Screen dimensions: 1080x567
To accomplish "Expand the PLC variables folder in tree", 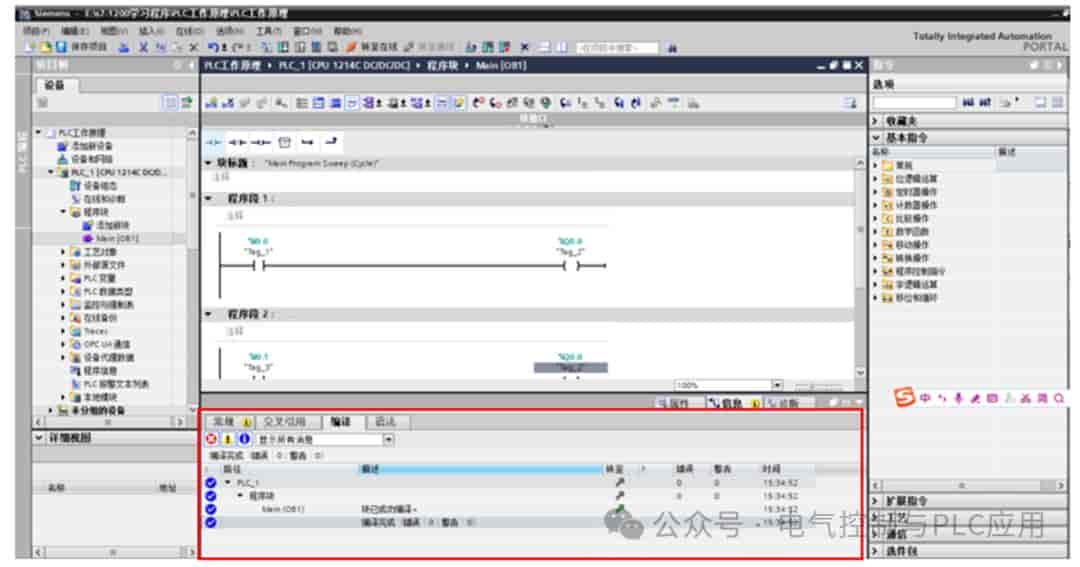I will pyautogui.click(x=63, y=278).
